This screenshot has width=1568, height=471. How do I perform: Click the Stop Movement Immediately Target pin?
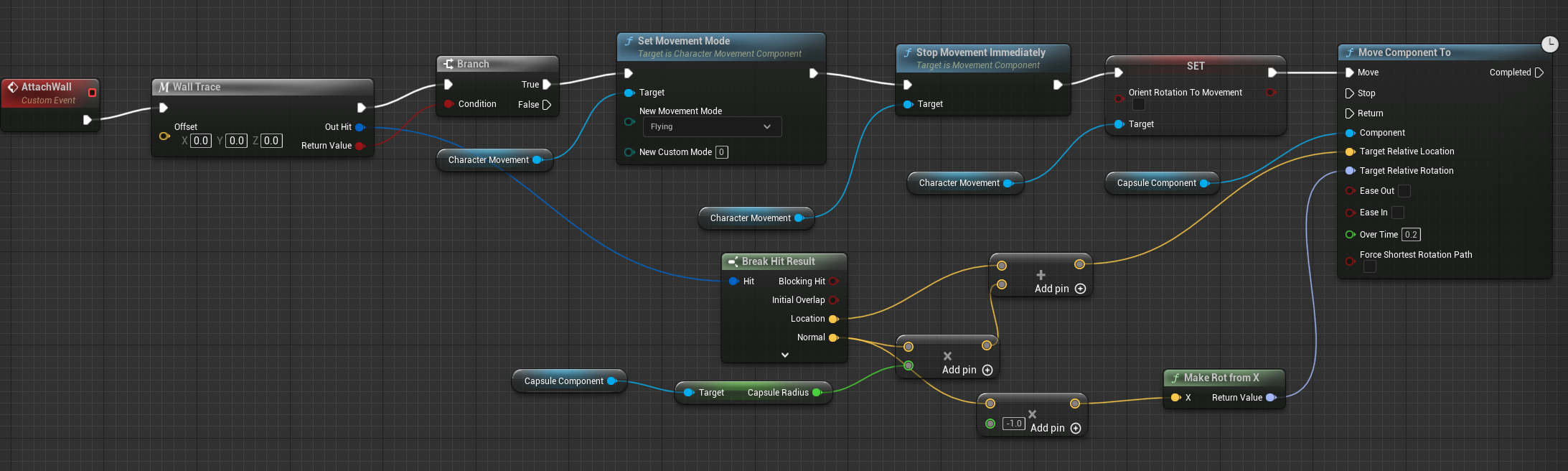click(908, 104)
